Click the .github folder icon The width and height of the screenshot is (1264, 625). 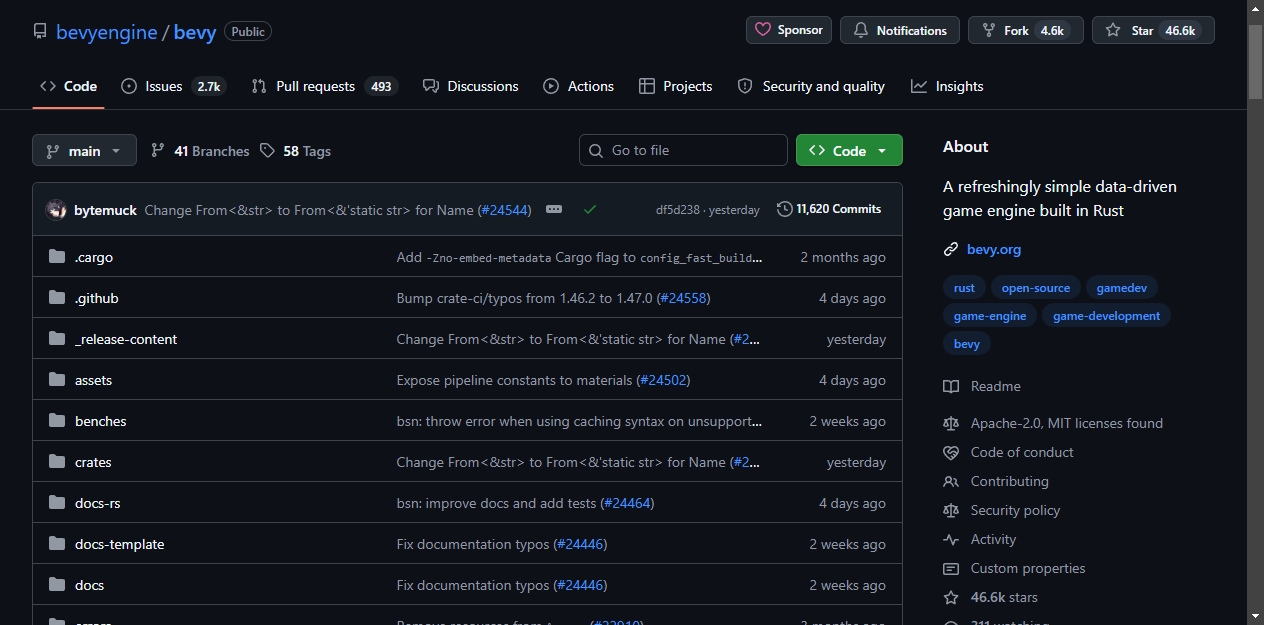[57, 298]
